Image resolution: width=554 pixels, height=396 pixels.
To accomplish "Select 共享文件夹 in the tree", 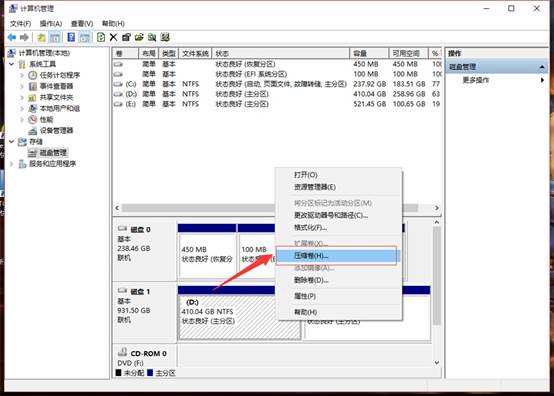I will tap(56, 97).
